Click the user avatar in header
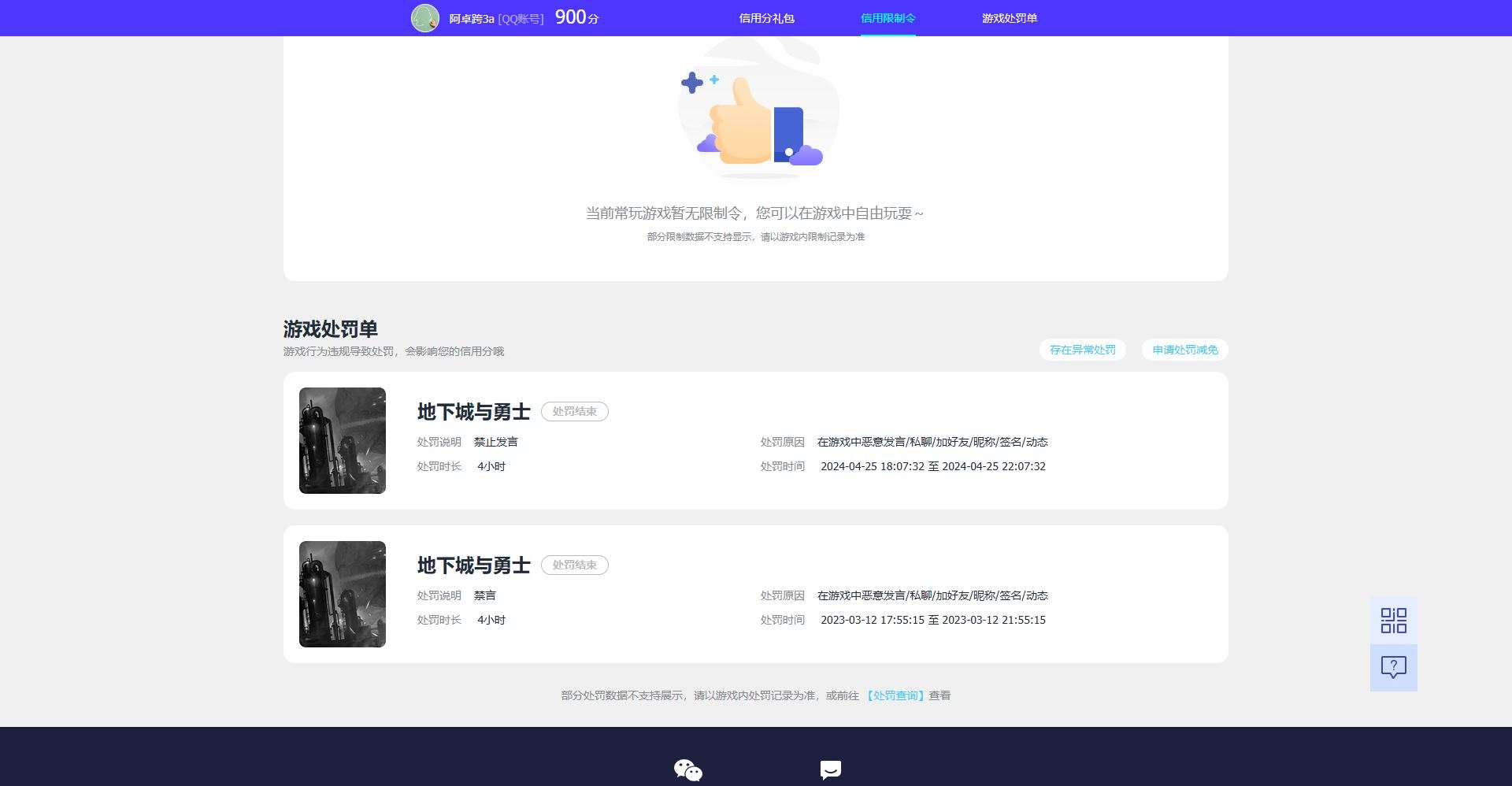This screenshot has height=786, width=1512. pos(425,18)
